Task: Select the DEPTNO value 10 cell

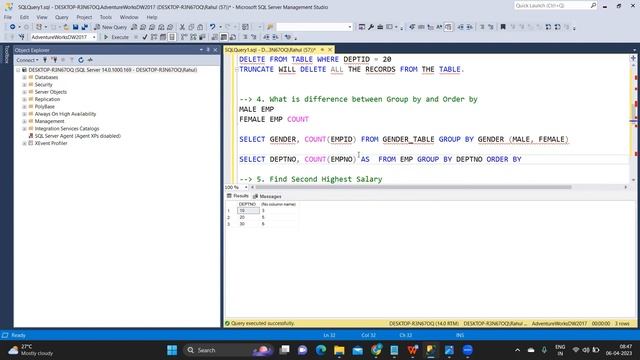Action: tap(248, 211)
